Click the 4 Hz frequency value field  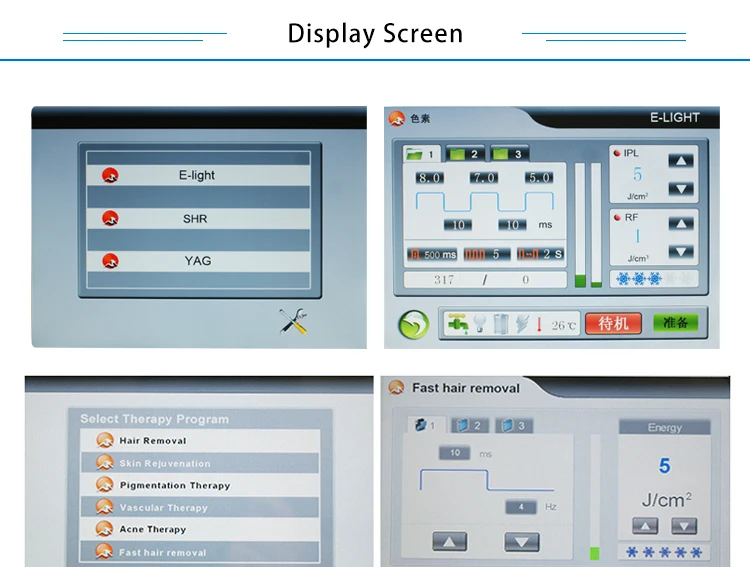[521, 507]
